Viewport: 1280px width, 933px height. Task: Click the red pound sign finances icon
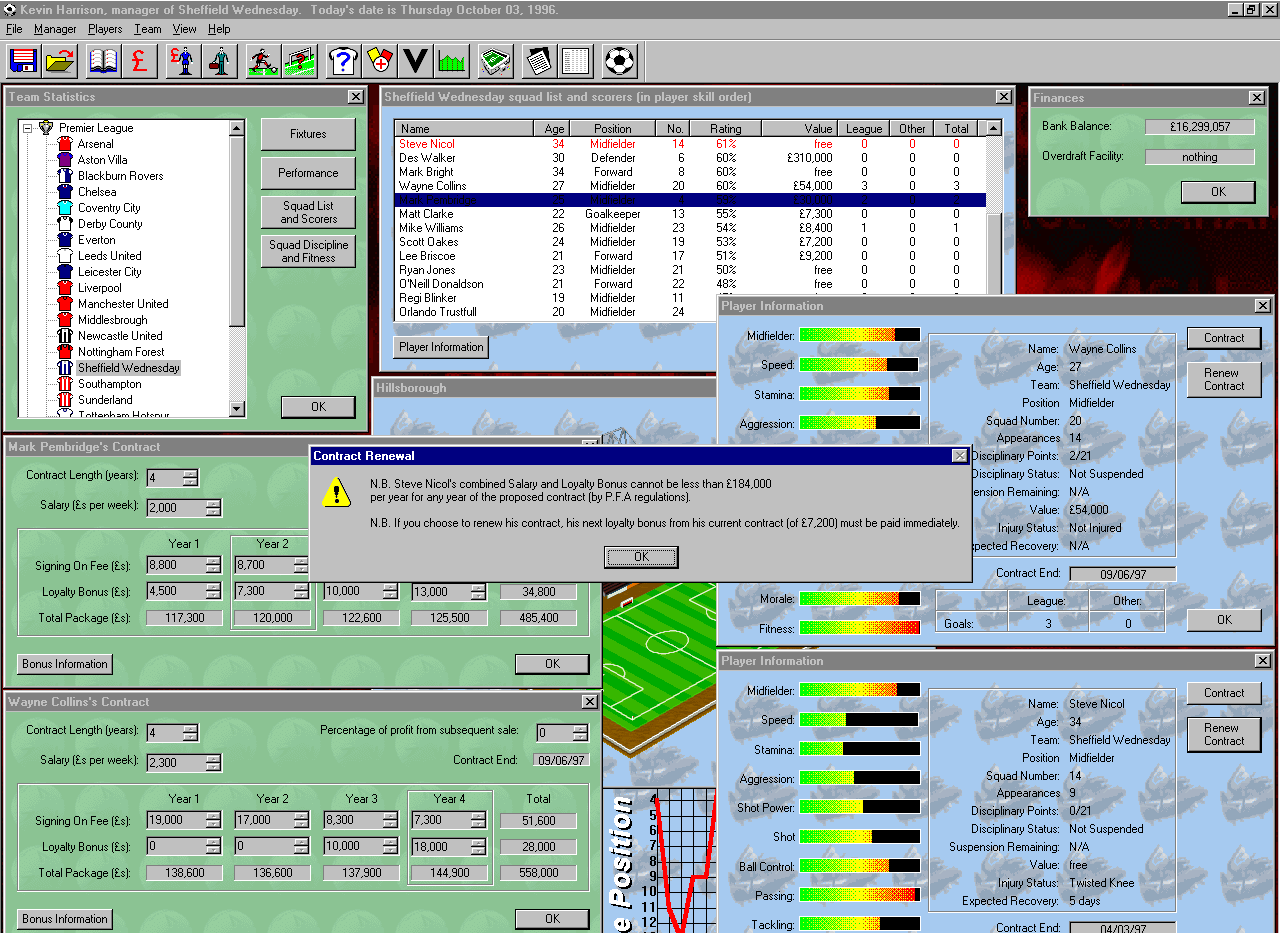click(139, 61)
